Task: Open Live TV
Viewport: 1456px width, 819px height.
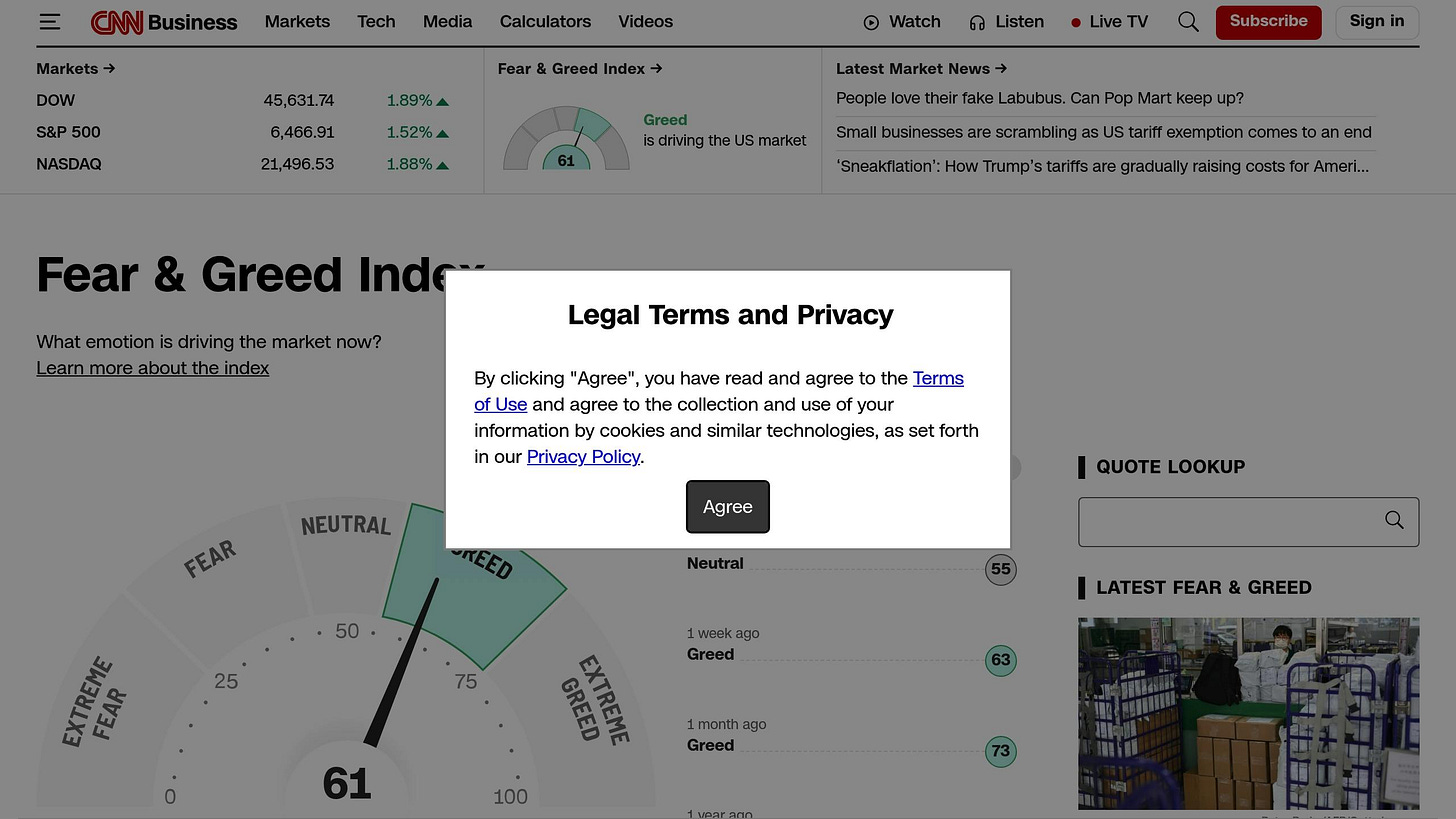Action: pyautogui.click(x=1109, y=22)
